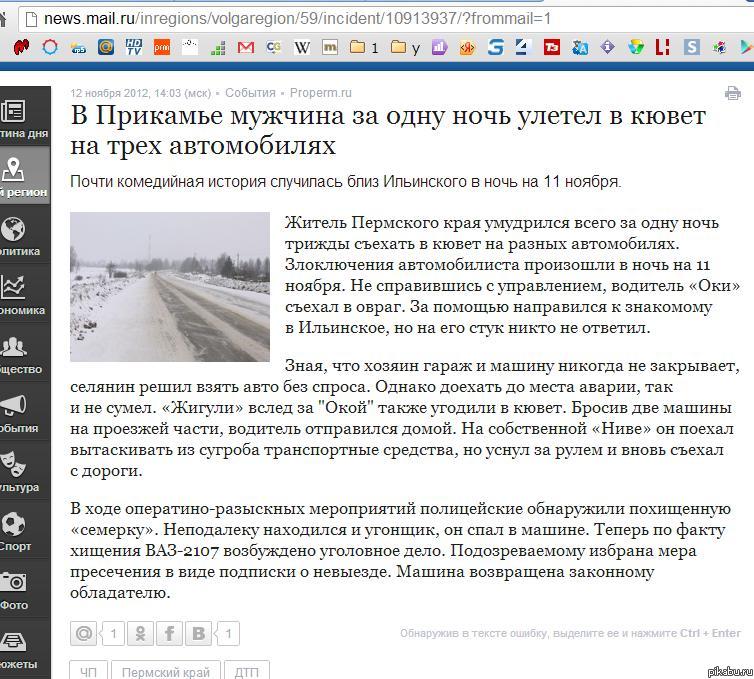Open the orange 'prm' bookmark

tap(162, 47)
